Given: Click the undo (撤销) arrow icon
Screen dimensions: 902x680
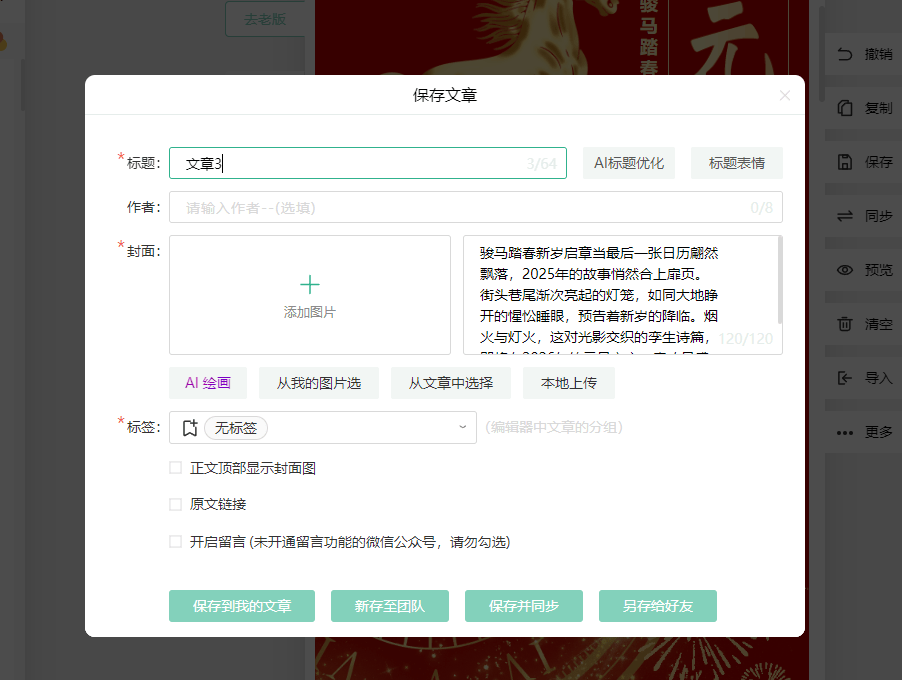Looking at the screenshot, I should (x=845, y=54).
